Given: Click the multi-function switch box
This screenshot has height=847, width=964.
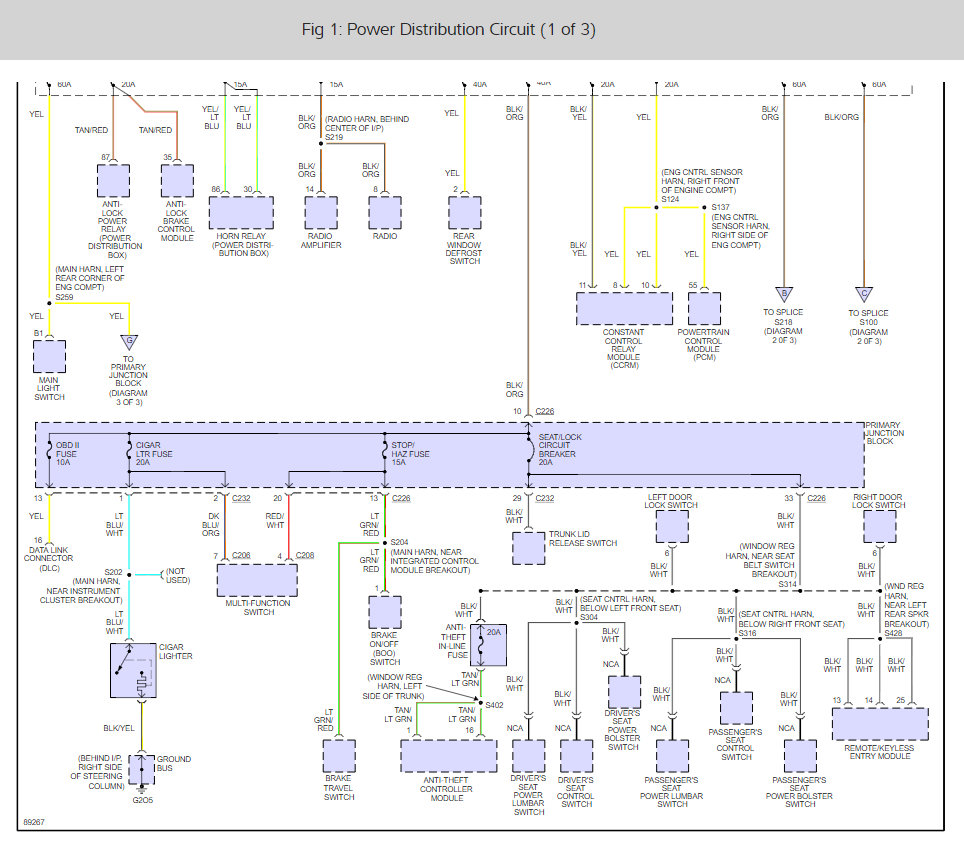Looking at the screenshot, I should [257, 580].
